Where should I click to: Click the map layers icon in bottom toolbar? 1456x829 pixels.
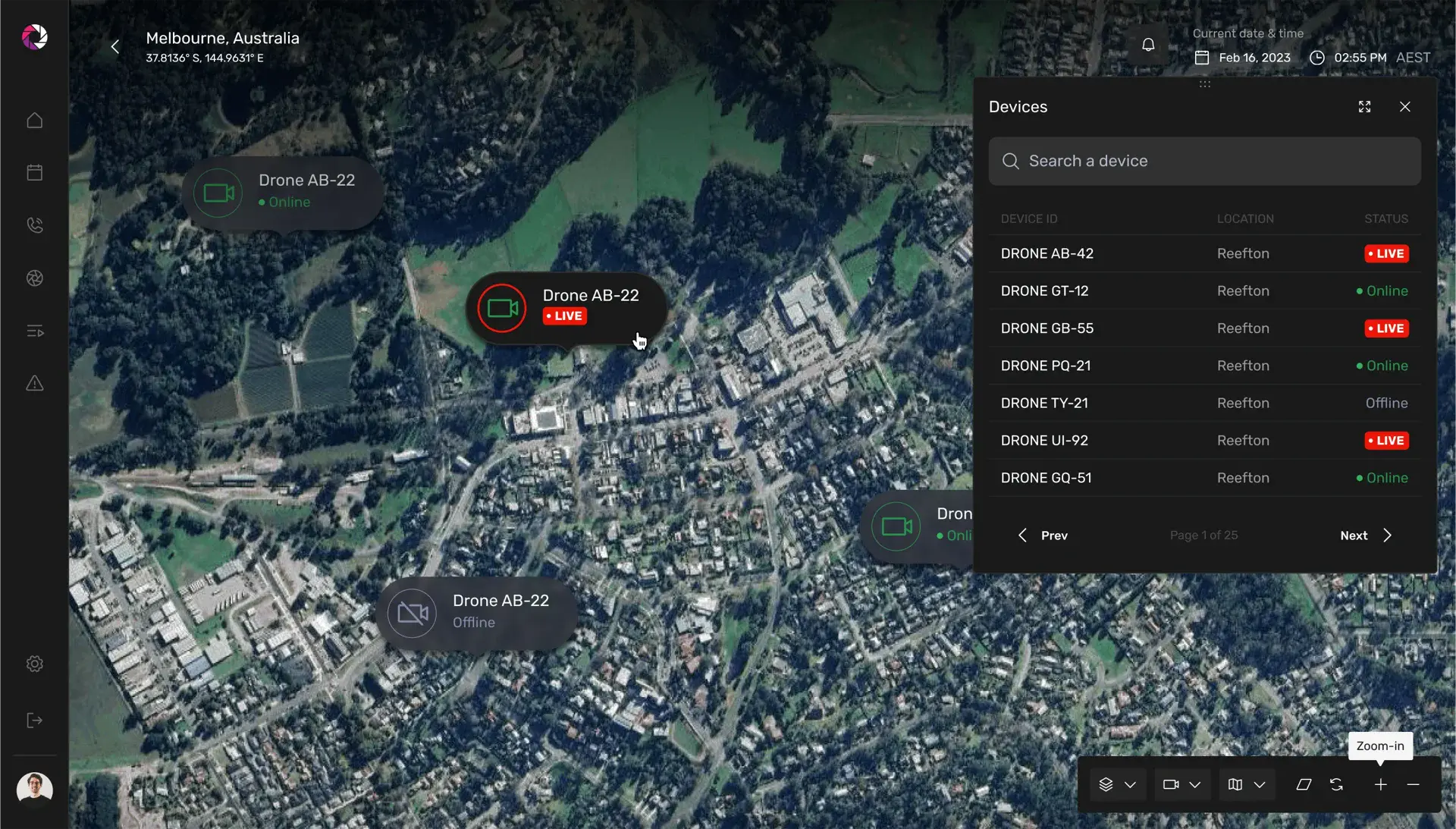(1106, 785)
